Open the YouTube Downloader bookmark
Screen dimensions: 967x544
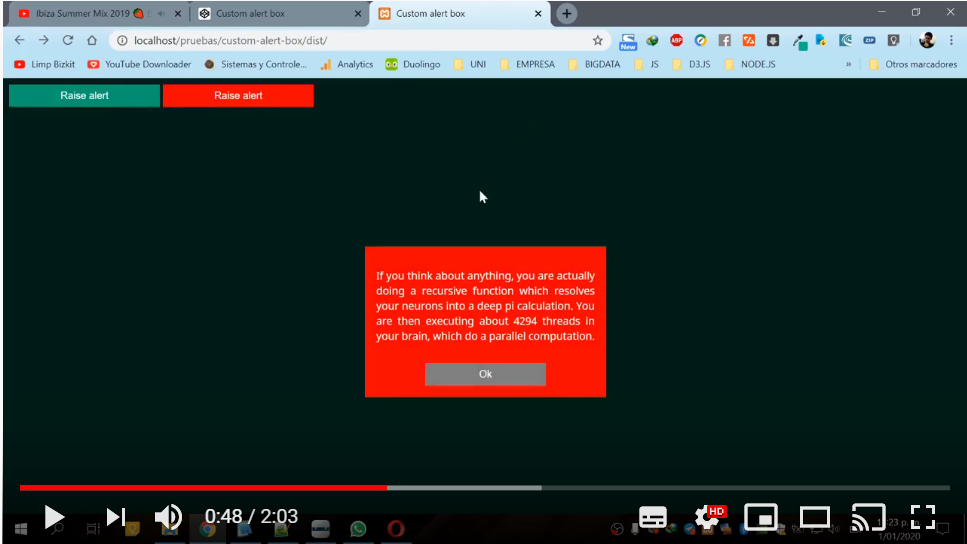point(139,64)
